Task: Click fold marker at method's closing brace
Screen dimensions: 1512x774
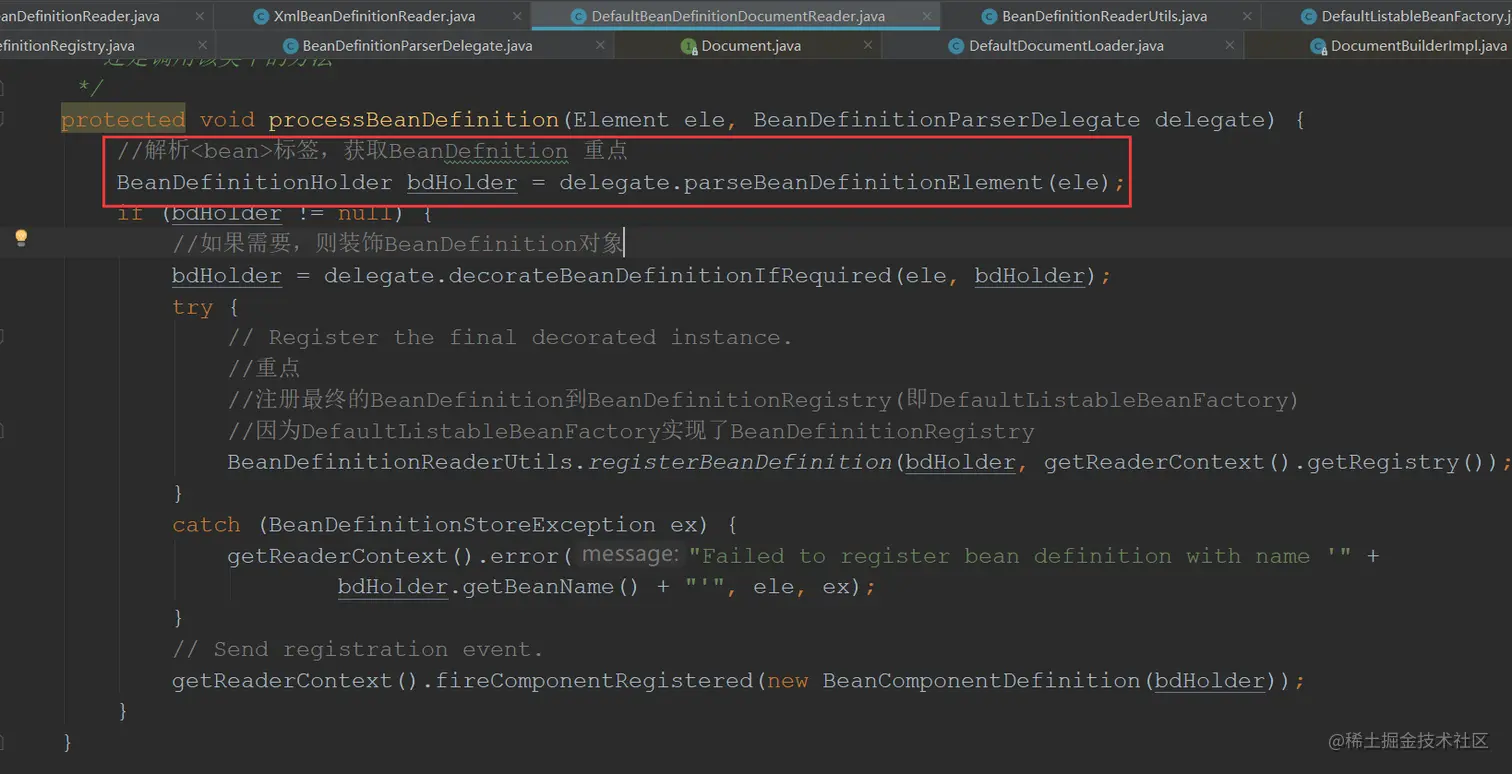Action: pyautogui.click(x=3, y=741)
